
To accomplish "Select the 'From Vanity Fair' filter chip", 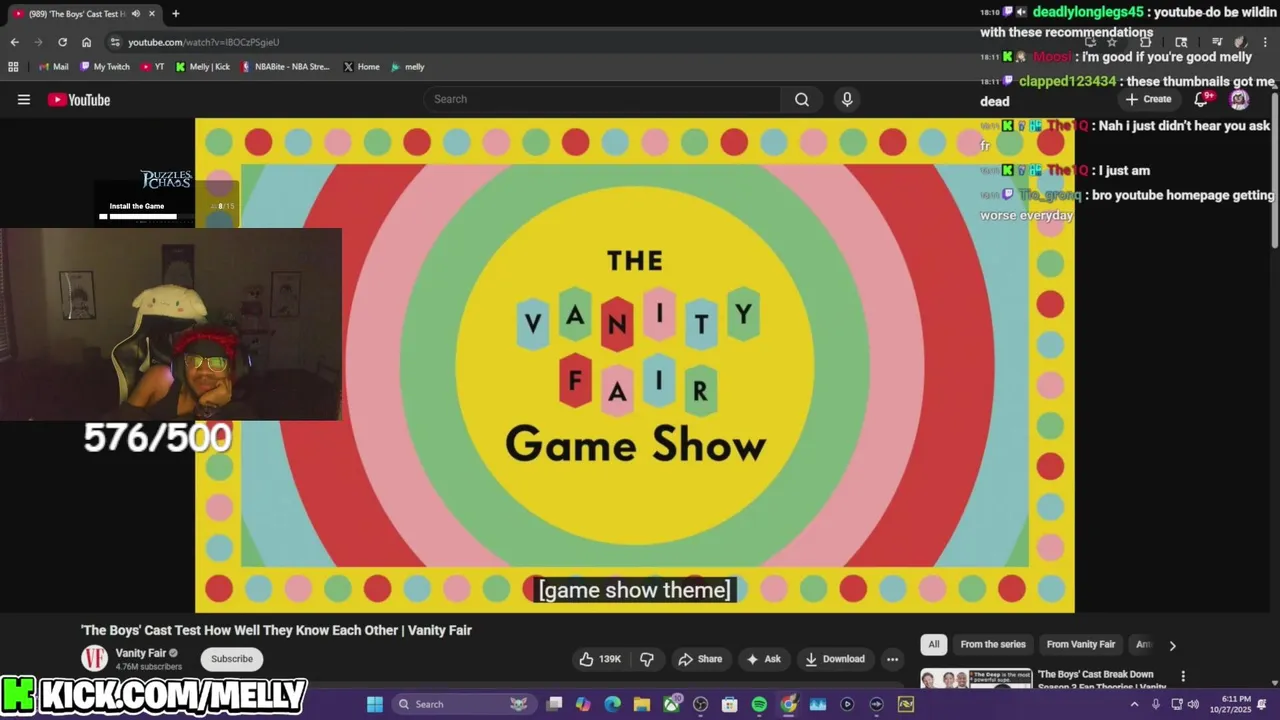I will (1080, 645).
